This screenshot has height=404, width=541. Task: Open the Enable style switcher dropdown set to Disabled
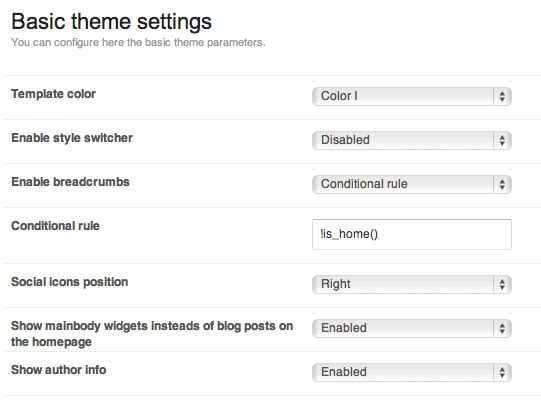click(412, 140)
